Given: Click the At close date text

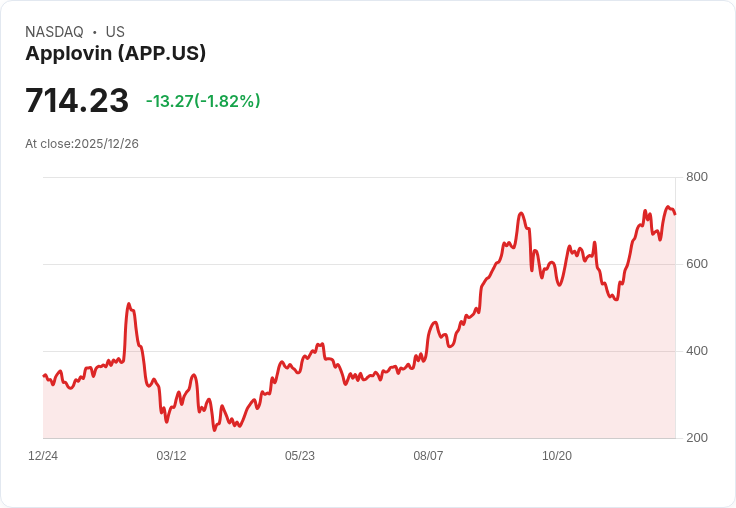Looking at the screenshot, I should (x=82, y=144).
